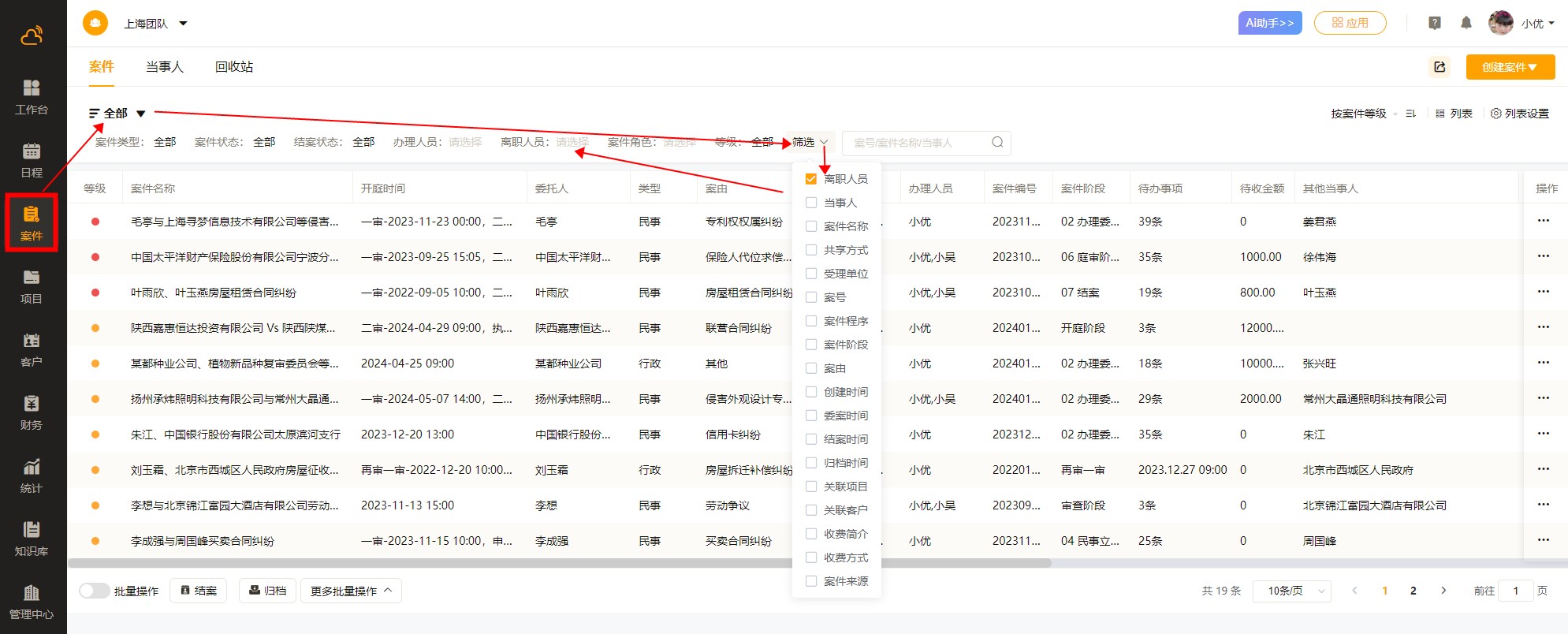Open the 工作台 workbench sidebar icon
Viewport: 1568px width, 634px height.
[x=32, y=96]
